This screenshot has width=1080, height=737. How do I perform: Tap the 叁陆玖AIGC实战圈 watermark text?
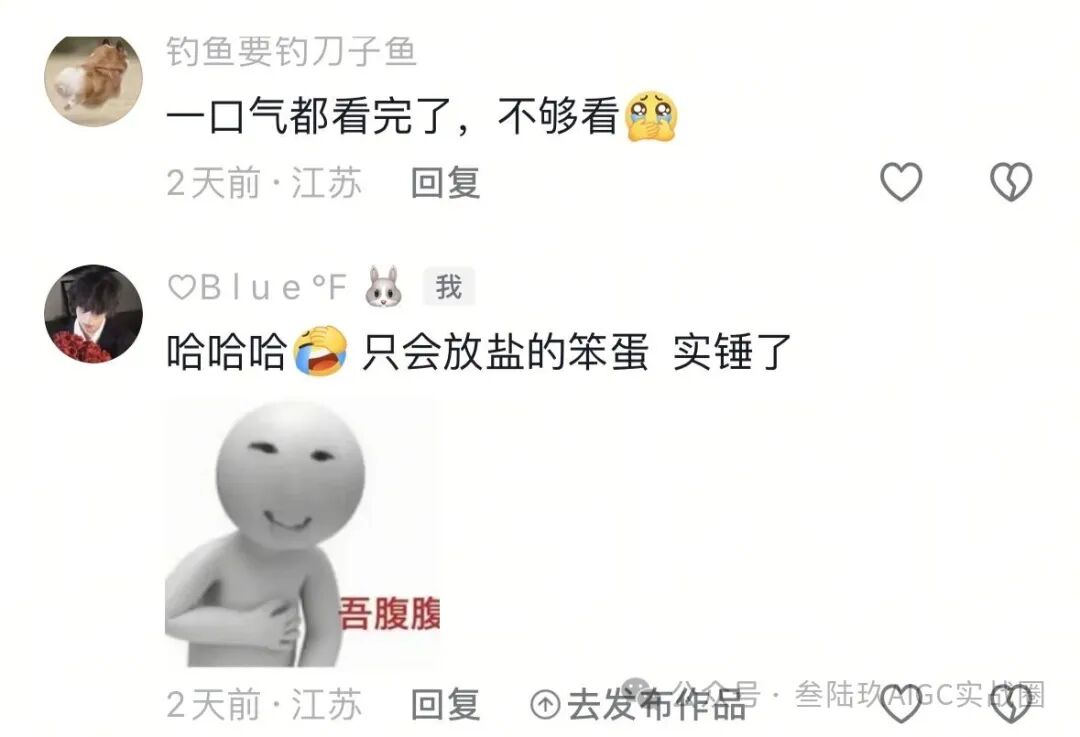(921, 694)
